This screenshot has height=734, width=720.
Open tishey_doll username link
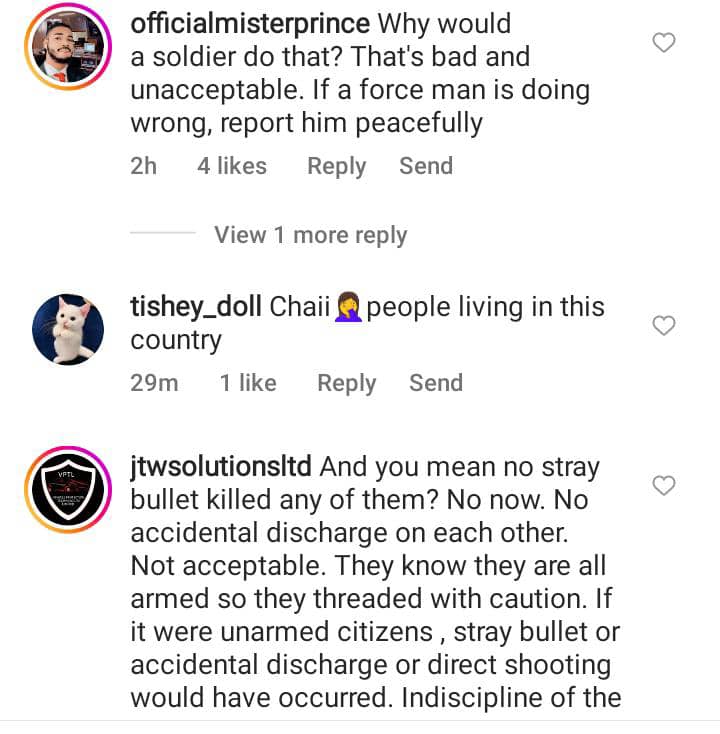click(x=197, y=306)
